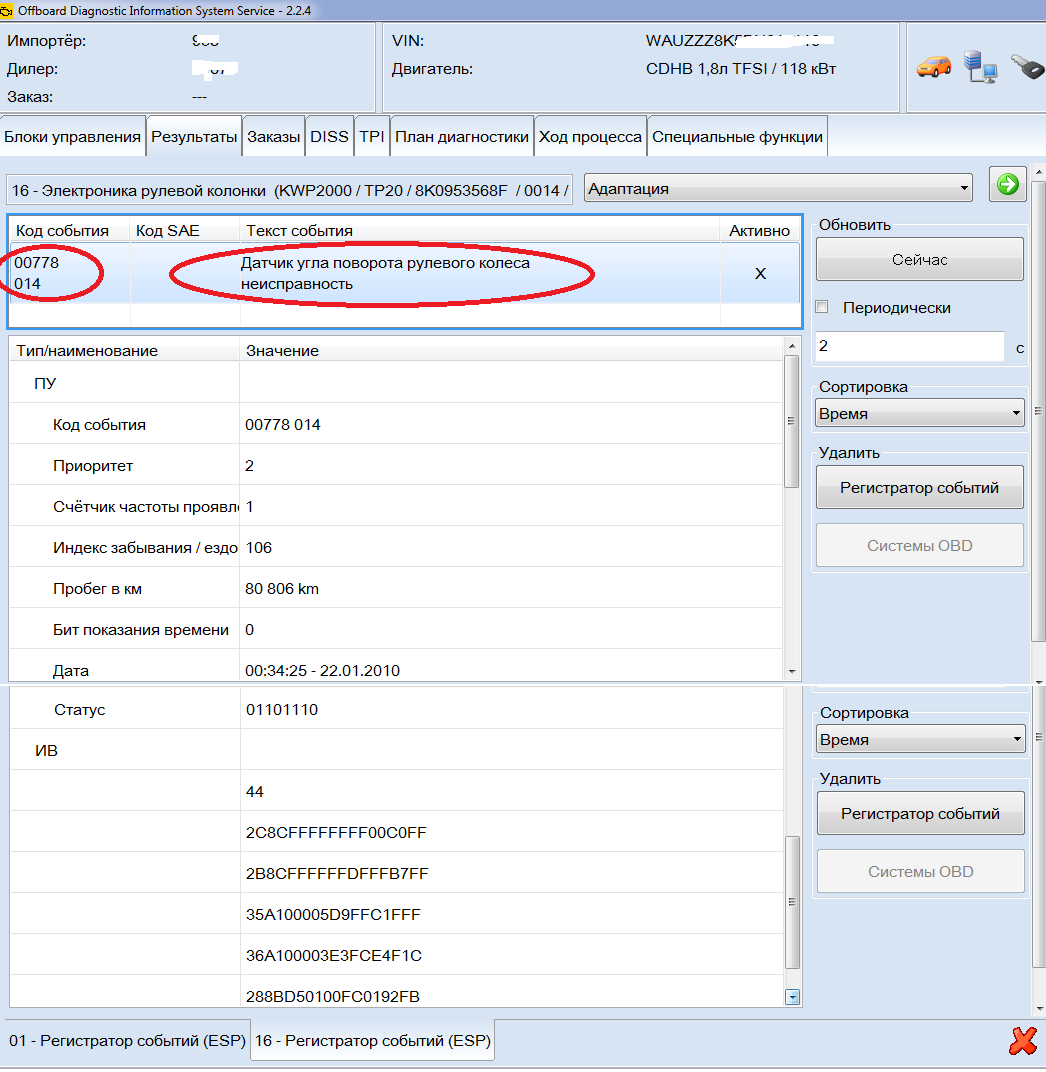
Task: Enable the Периодически checkbox
Action: point(822,307)
